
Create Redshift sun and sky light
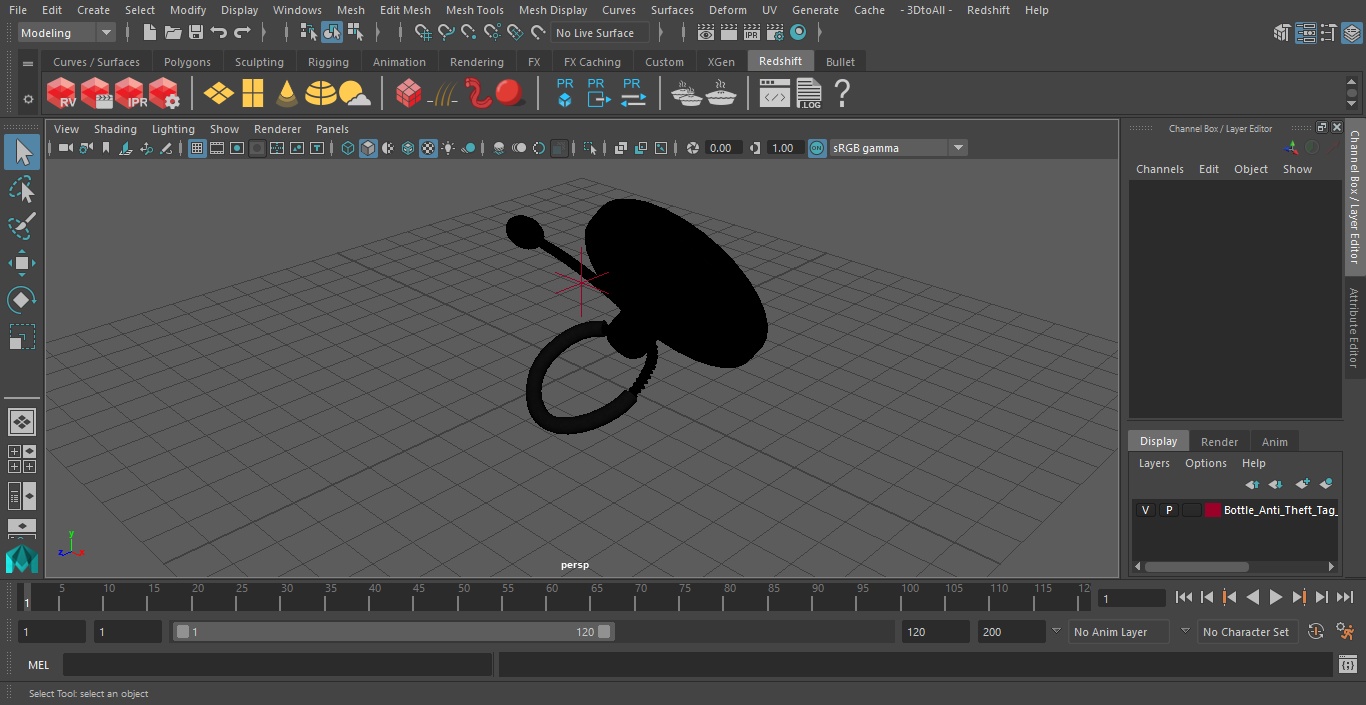(355, 94)
